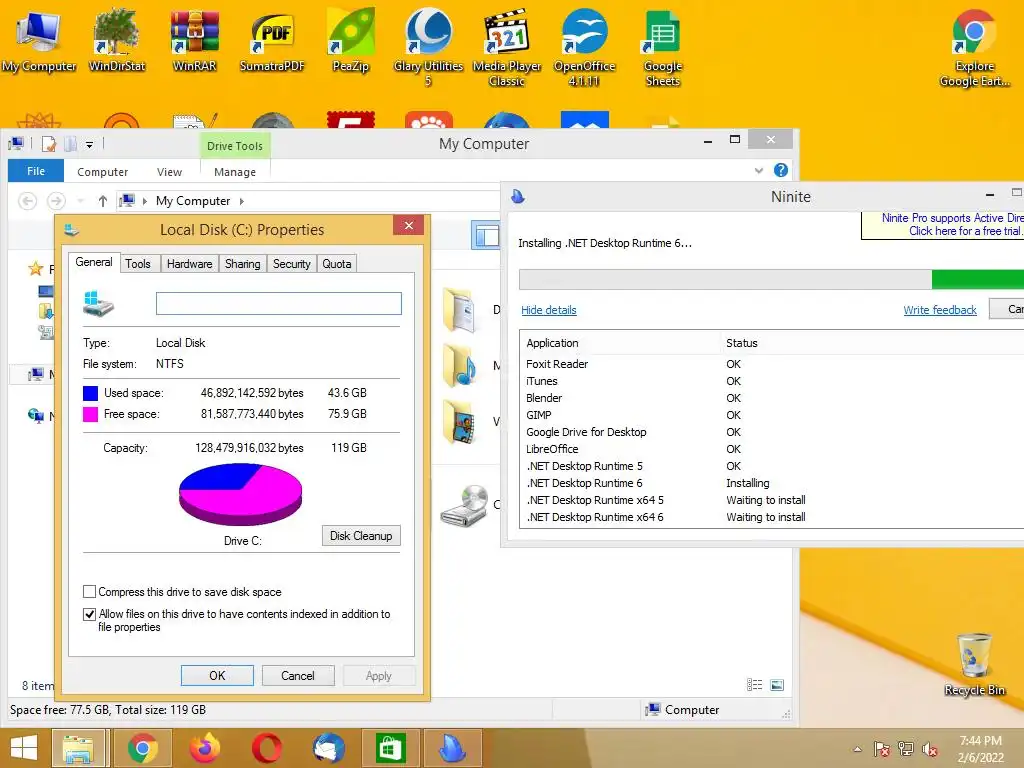Switch to File Explorer in the taskbar

(x=78, y=748)
